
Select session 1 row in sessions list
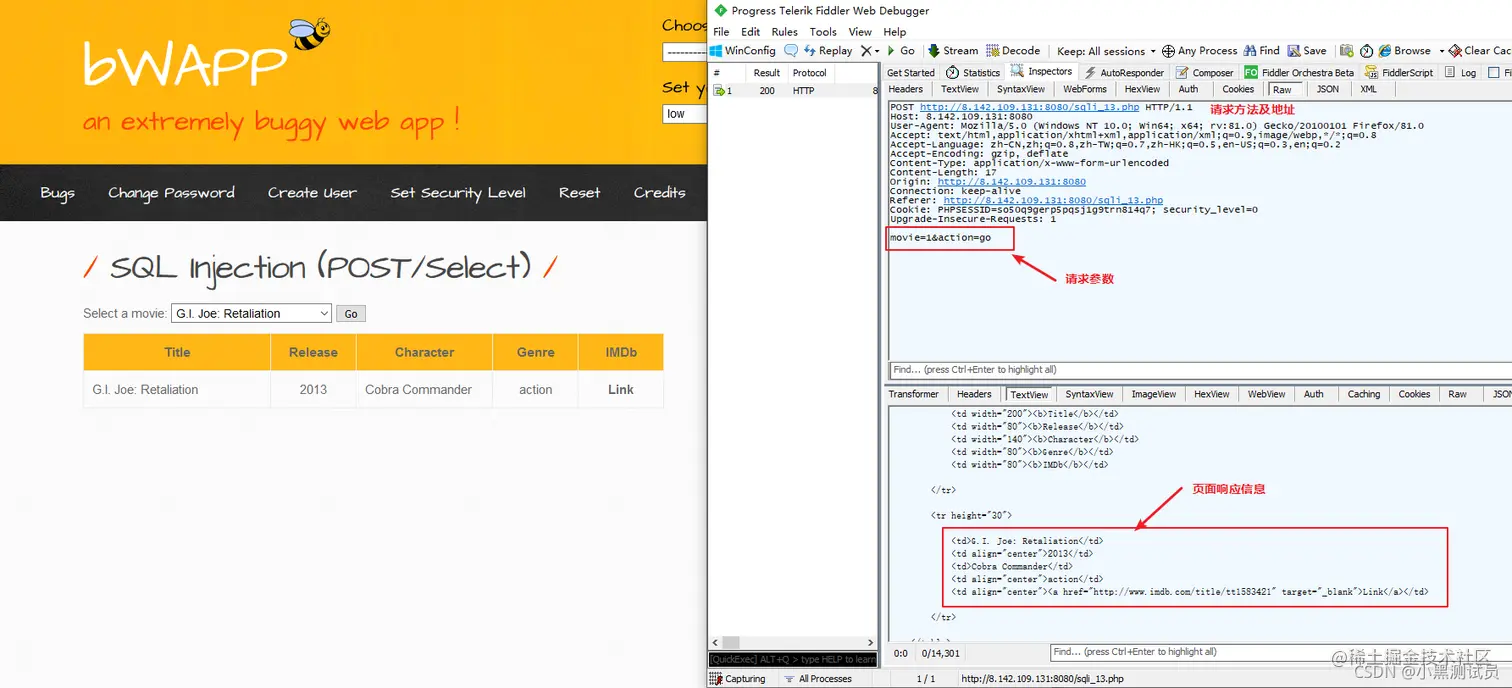click(x=793, y=91)
